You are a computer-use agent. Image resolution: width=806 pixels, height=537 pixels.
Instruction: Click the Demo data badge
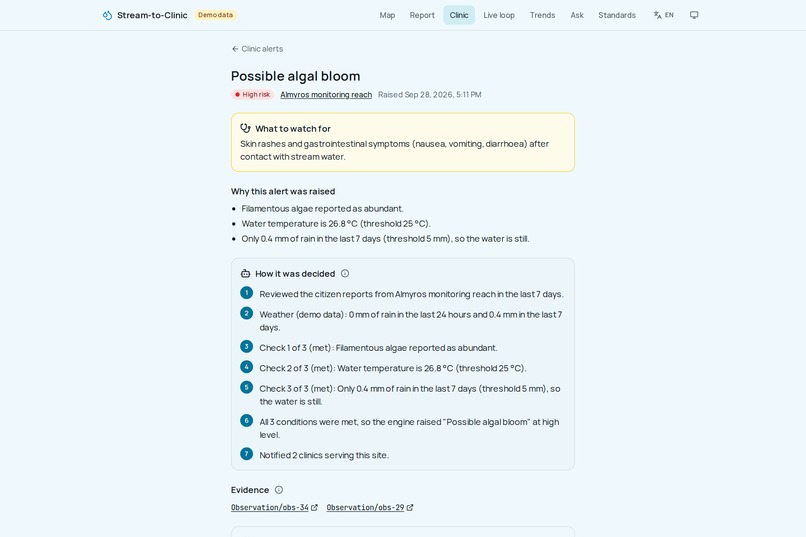(215, 15)
